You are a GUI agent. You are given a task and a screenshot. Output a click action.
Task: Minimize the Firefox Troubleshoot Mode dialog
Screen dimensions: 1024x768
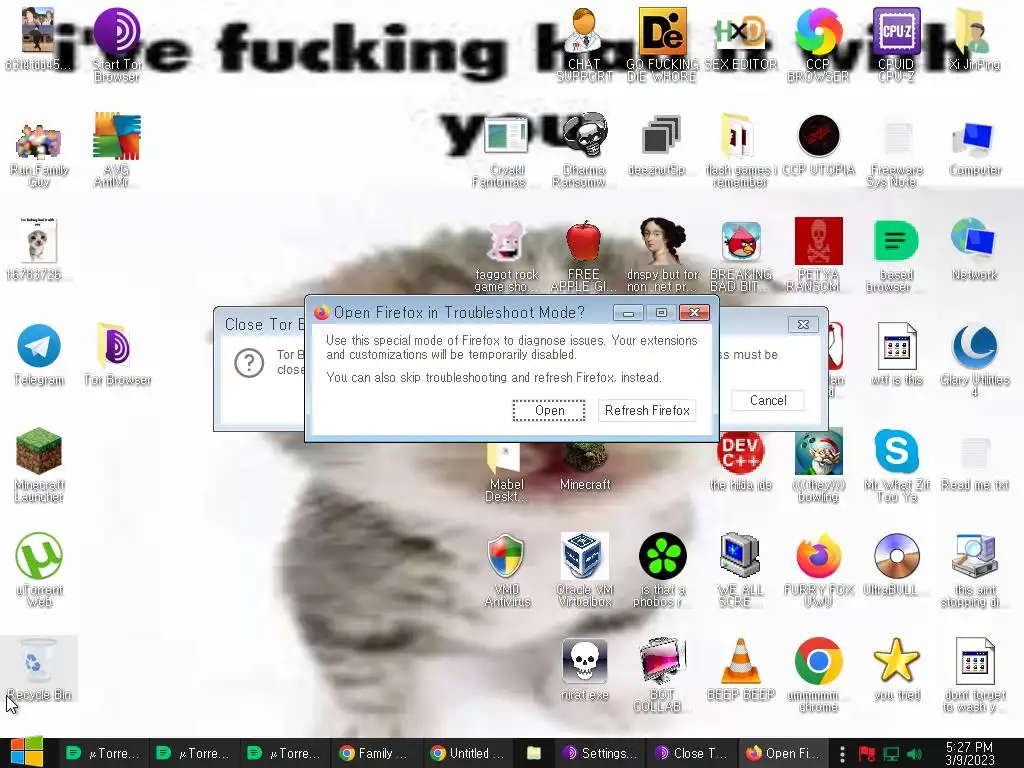coord(628,313)
